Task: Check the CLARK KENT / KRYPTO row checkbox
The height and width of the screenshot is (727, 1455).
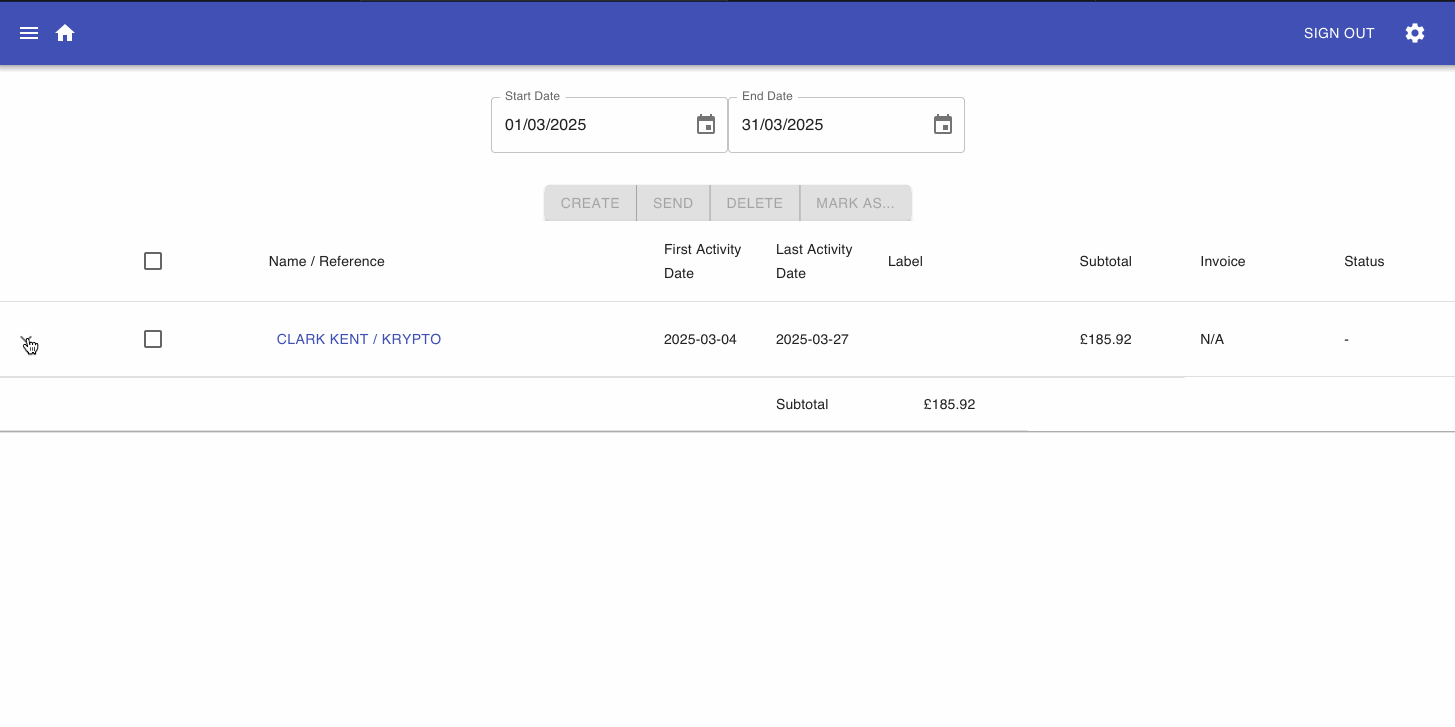Action: [152, 339]
